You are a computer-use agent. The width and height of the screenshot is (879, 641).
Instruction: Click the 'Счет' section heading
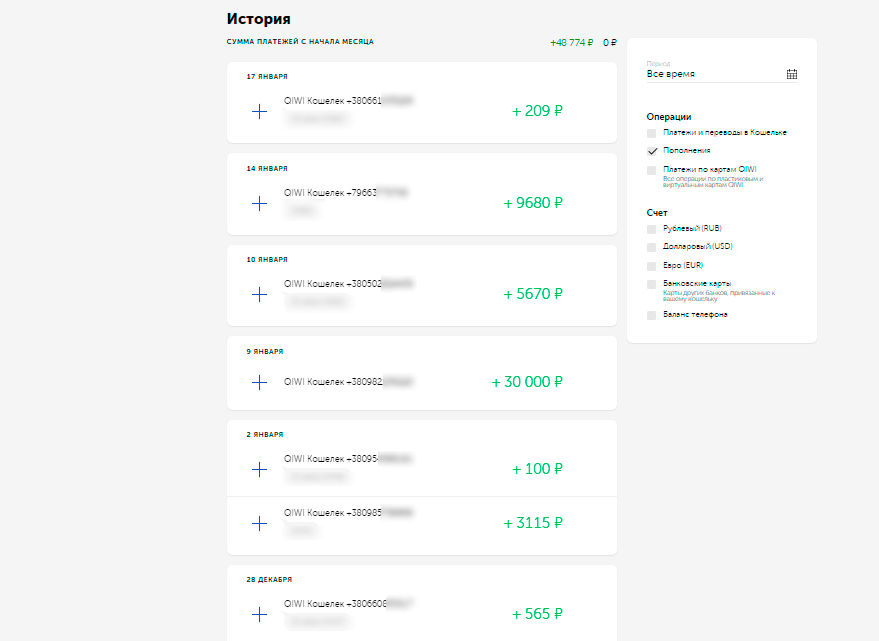(x=657, y=213)
